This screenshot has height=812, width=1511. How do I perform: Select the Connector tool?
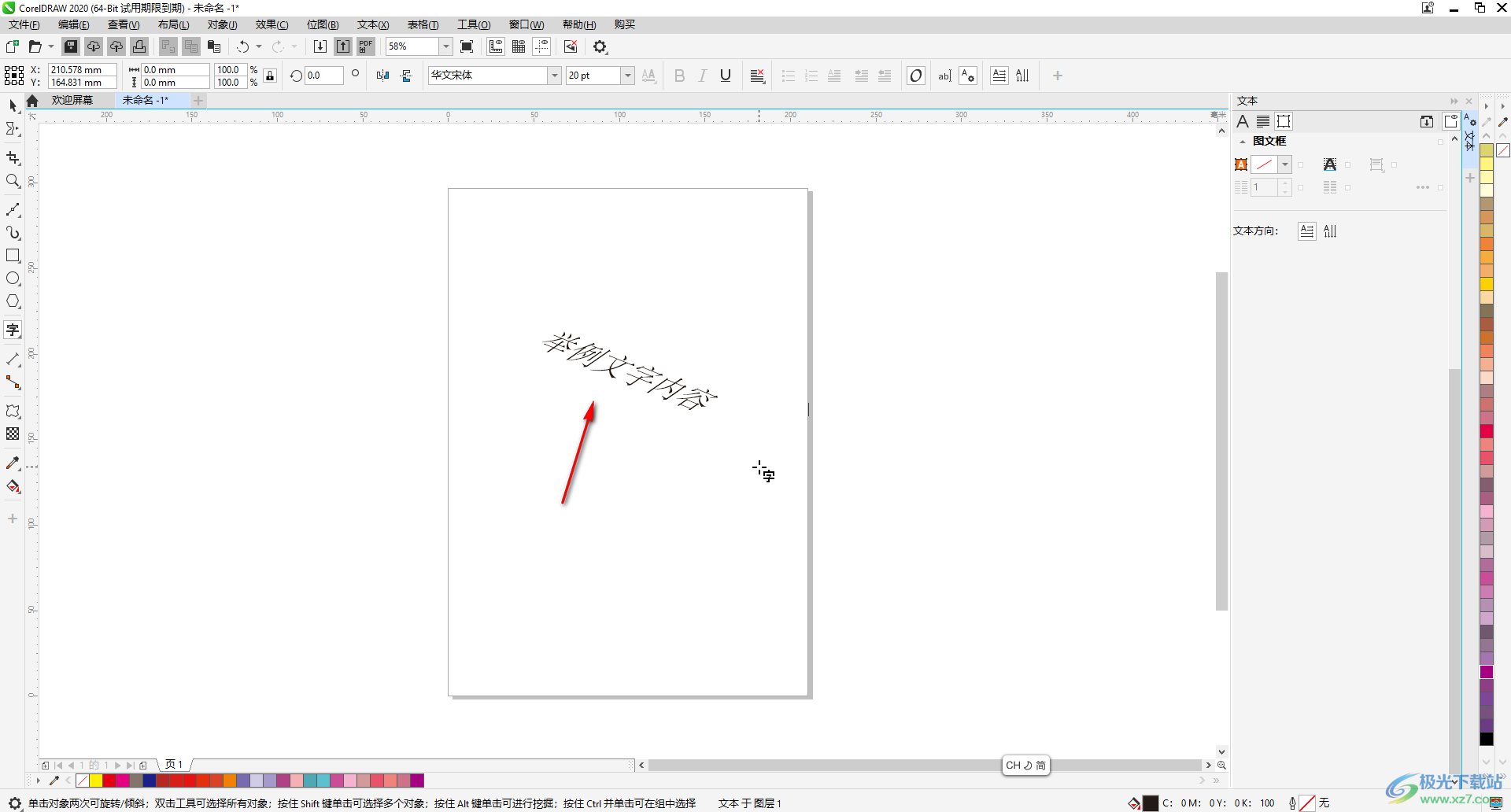(13, 382)
